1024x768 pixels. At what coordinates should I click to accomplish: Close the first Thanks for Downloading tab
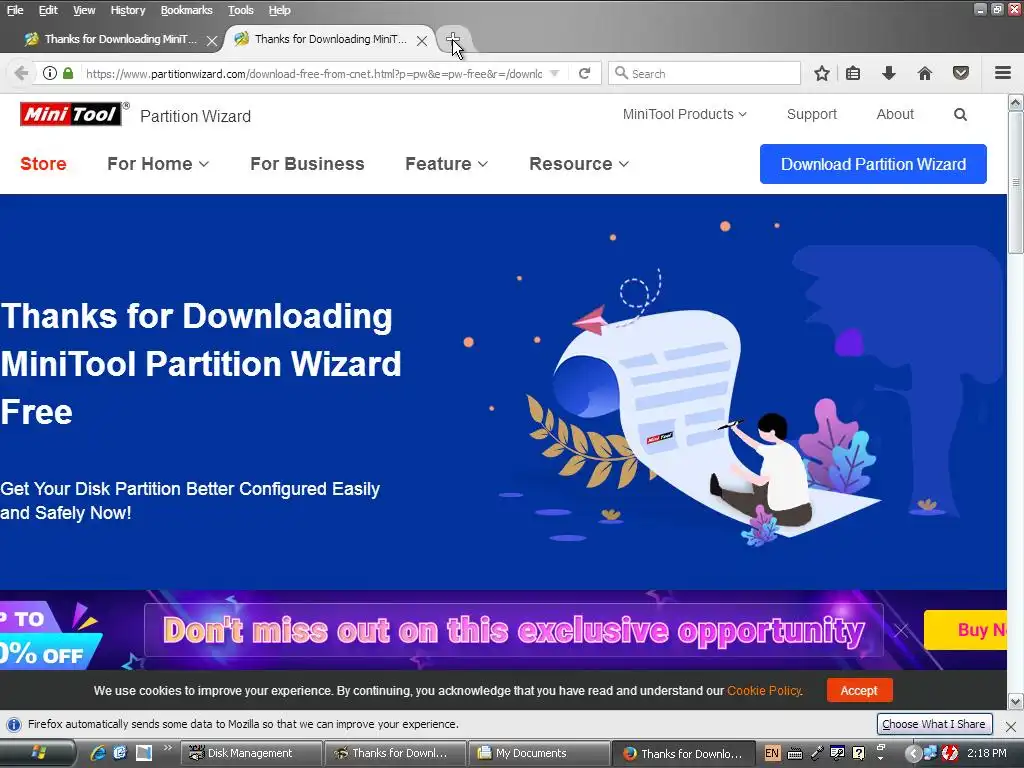click(x=212, y=40)
